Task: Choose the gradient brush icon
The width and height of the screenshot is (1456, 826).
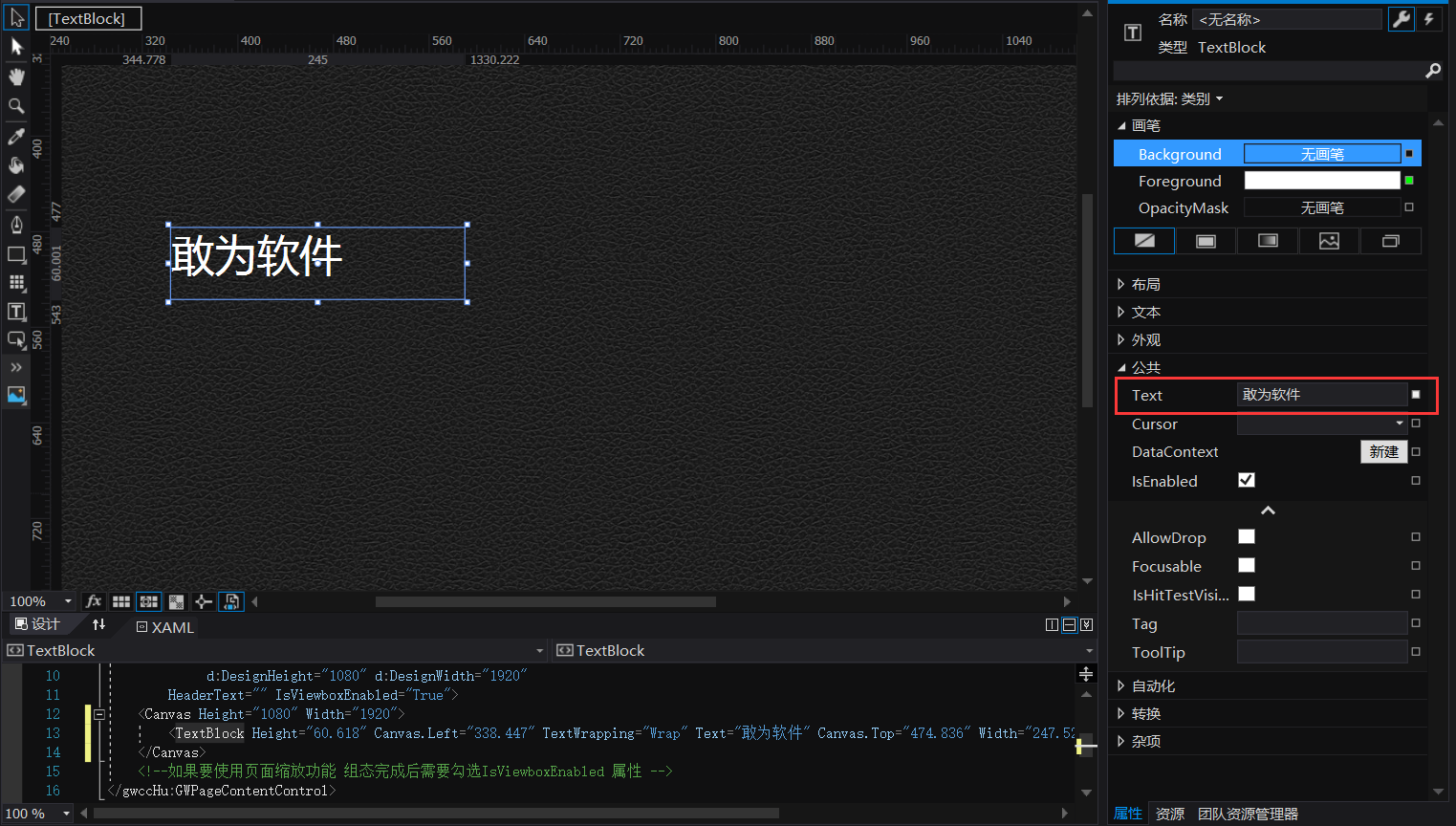Action: coord(1268,241)
